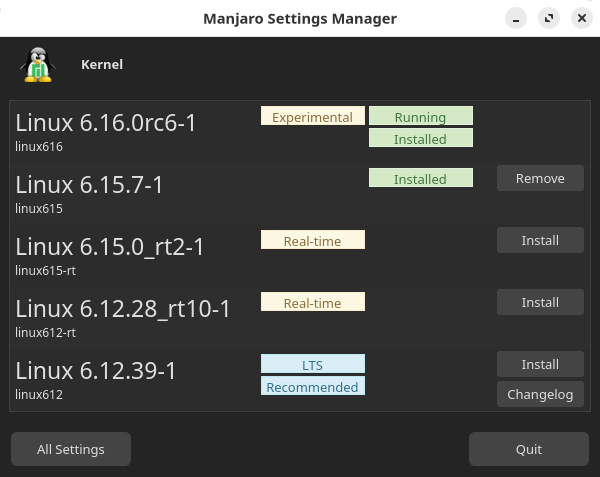Click the Manjaro Tux penguin kernel icon
This screenshot has height=477, width=600.
[x=38, y=65]
